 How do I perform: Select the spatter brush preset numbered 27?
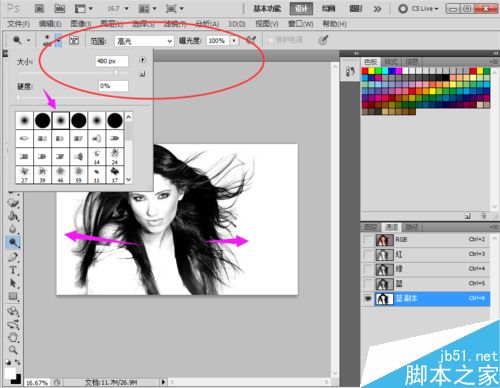(24, 174)
